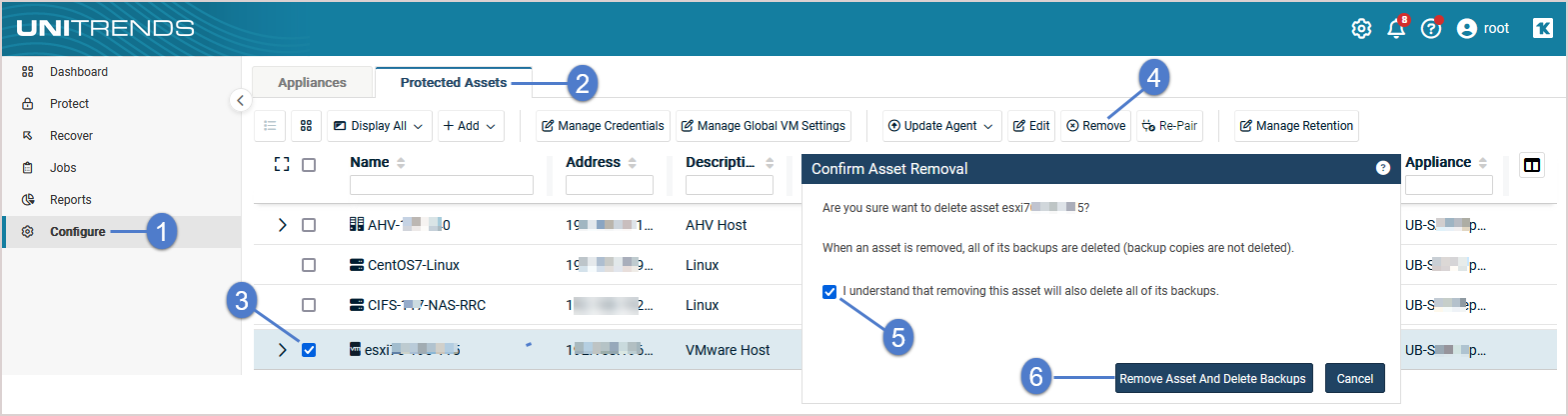Open the Display All dropdown
The image size is (1568, 416).
[379, 126]
